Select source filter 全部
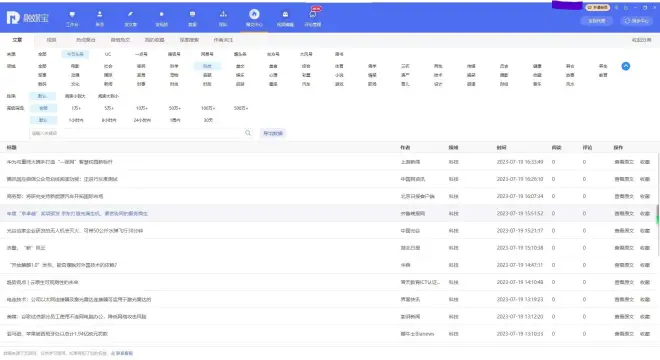The width and height of the screenshot is (660, 360). (x=43, y=54)
